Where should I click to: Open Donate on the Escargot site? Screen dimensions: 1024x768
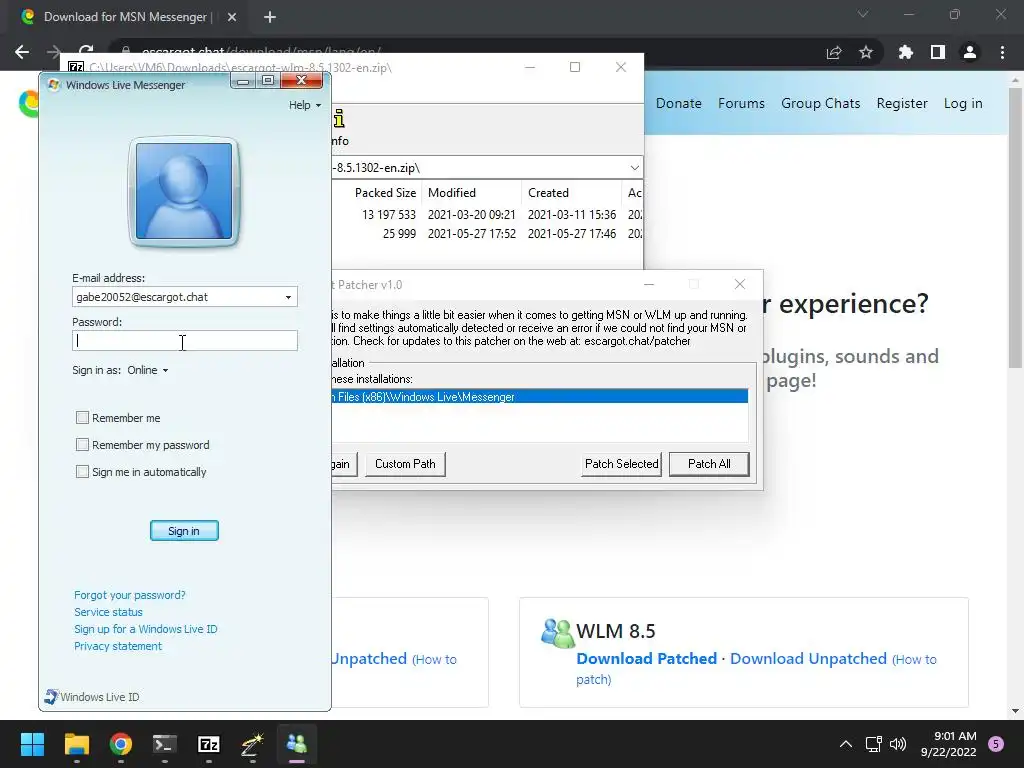(x=679, y=103)
